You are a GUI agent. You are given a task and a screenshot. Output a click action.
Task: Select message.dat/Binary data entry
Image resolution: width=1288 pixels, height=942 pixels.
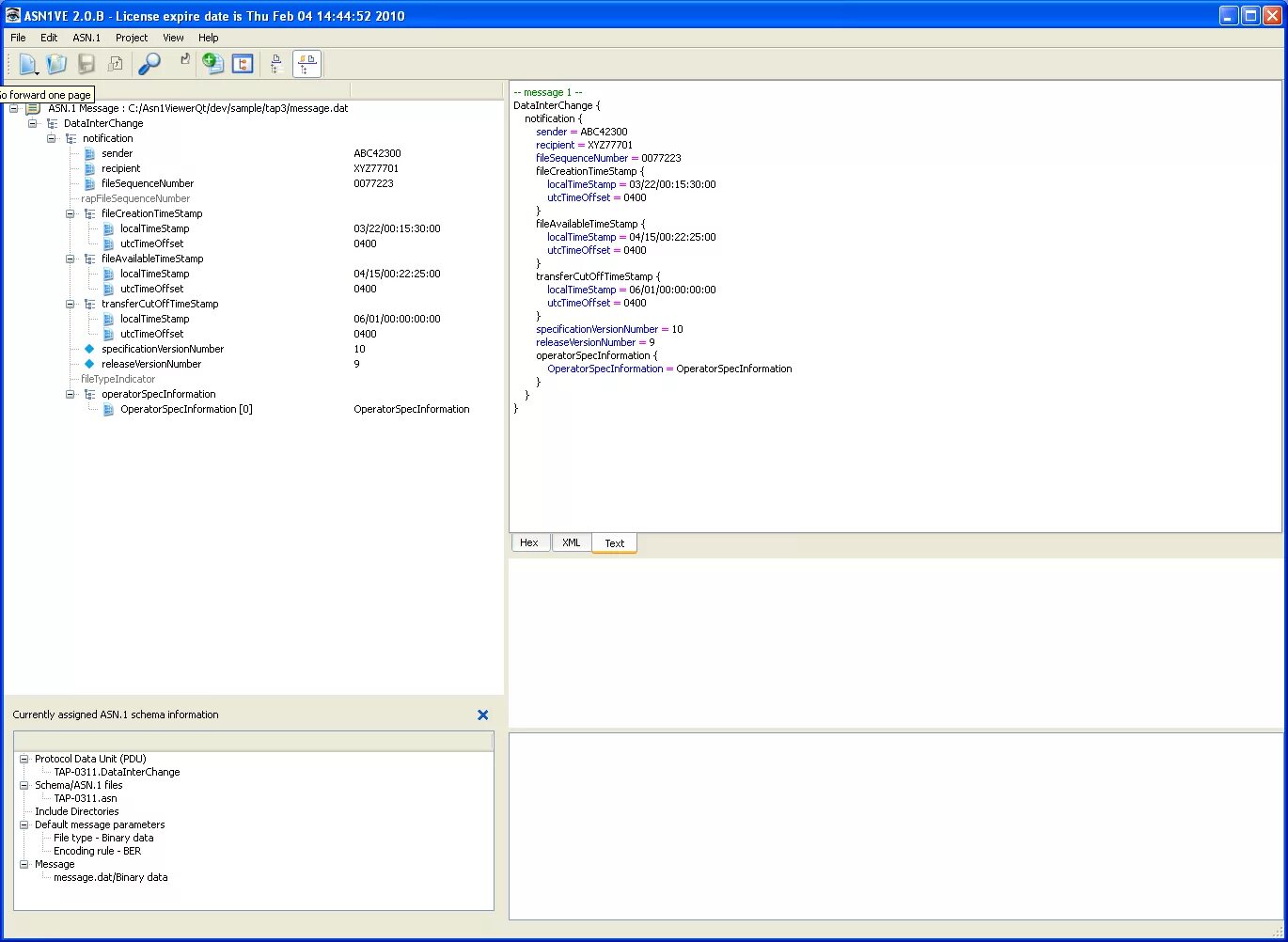[x=111, y=877]
